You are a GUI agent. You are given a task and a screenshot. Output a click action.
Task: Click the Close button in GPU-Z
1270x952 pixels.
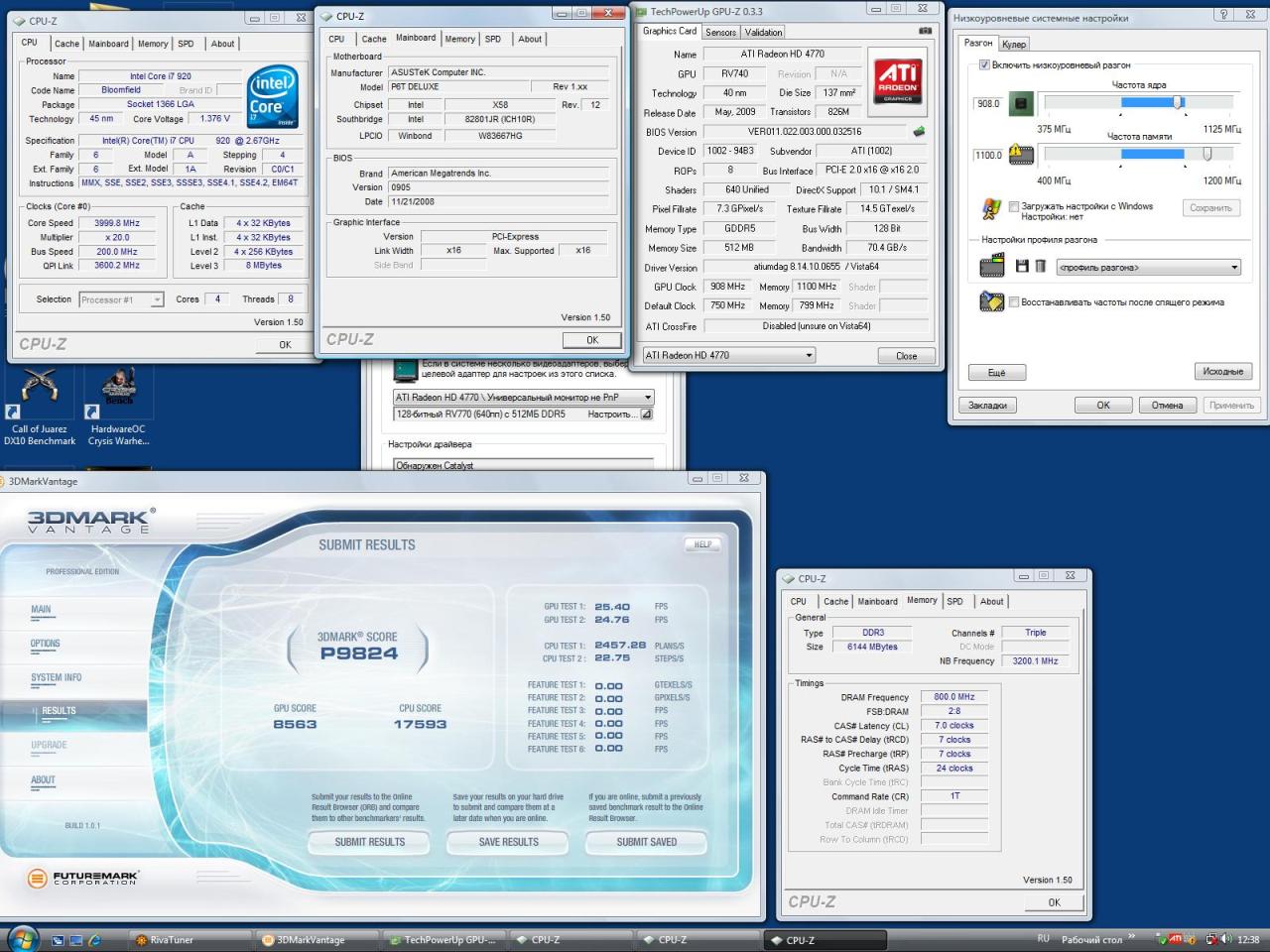(907, 355)
